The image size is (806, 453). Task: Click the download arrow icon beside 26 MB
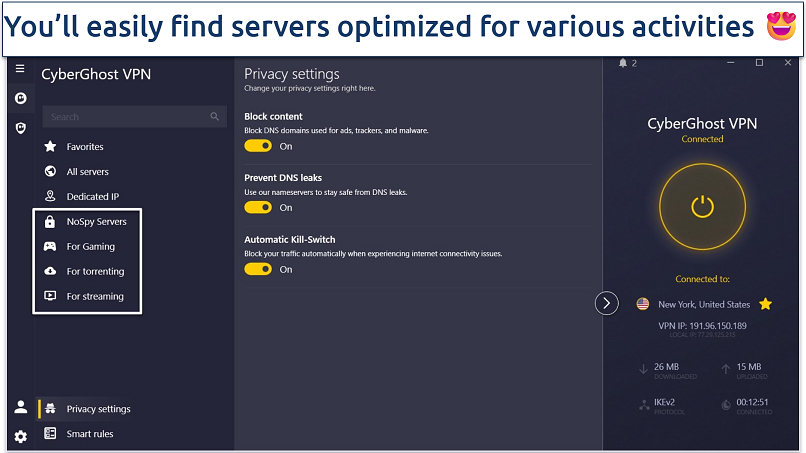point(643,369)
